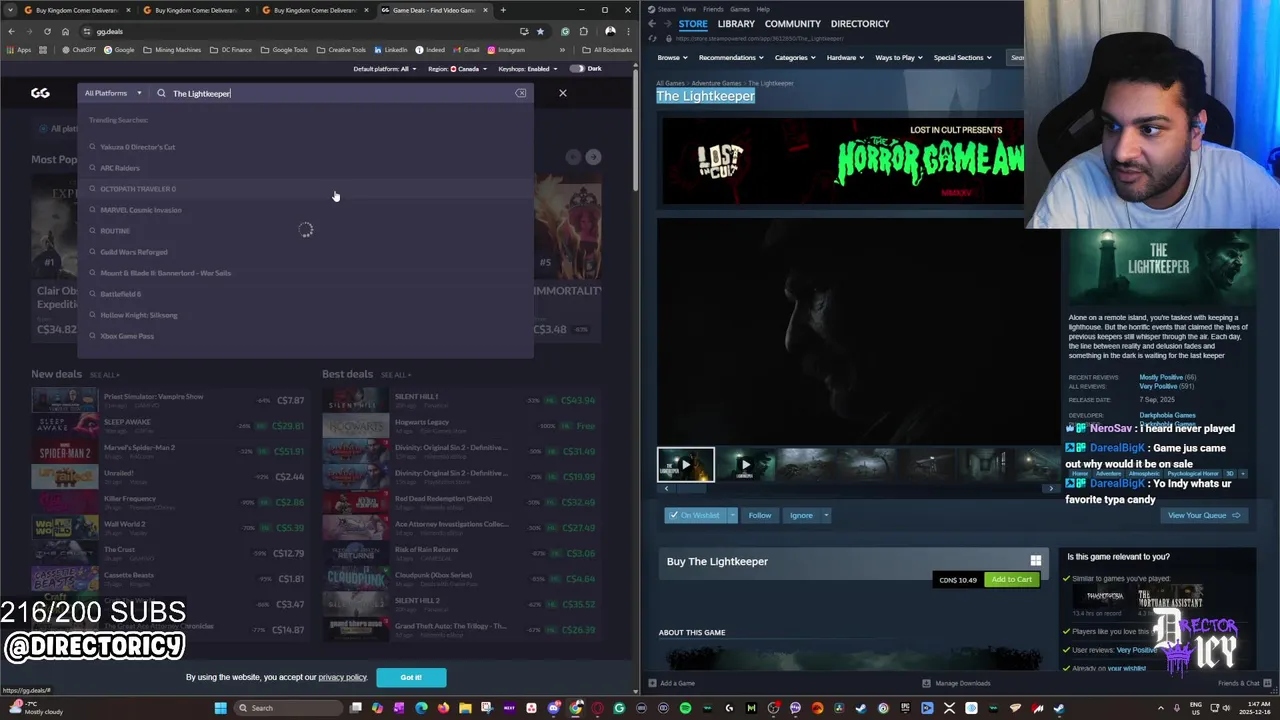The height and width of the screenshot is (720, 1280).
Task: Expand the Steam Ways to Play menu
Action: coord(899,57)
